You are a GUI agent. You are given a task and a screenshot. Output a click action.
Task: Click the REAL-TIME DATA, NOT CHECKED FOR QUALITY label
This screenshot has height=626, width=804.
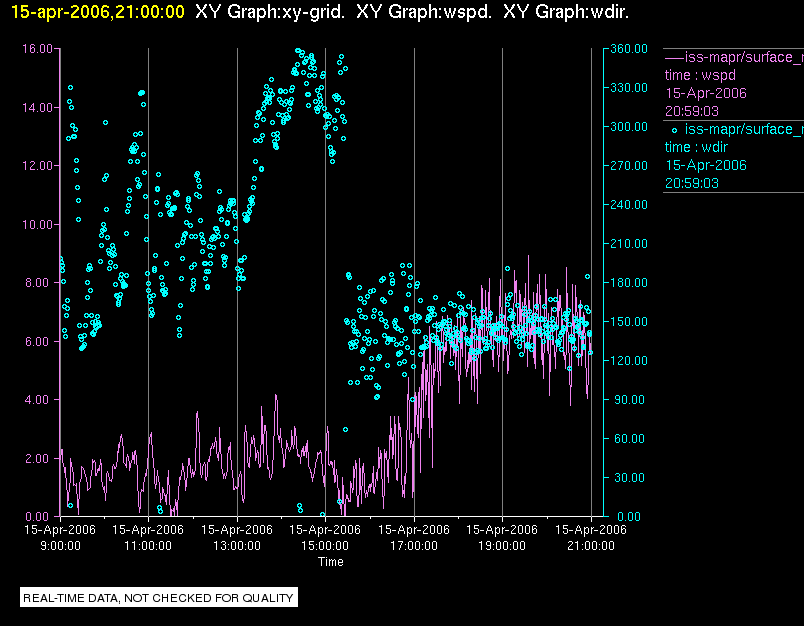pyautogui.click(x=159, y=598)
